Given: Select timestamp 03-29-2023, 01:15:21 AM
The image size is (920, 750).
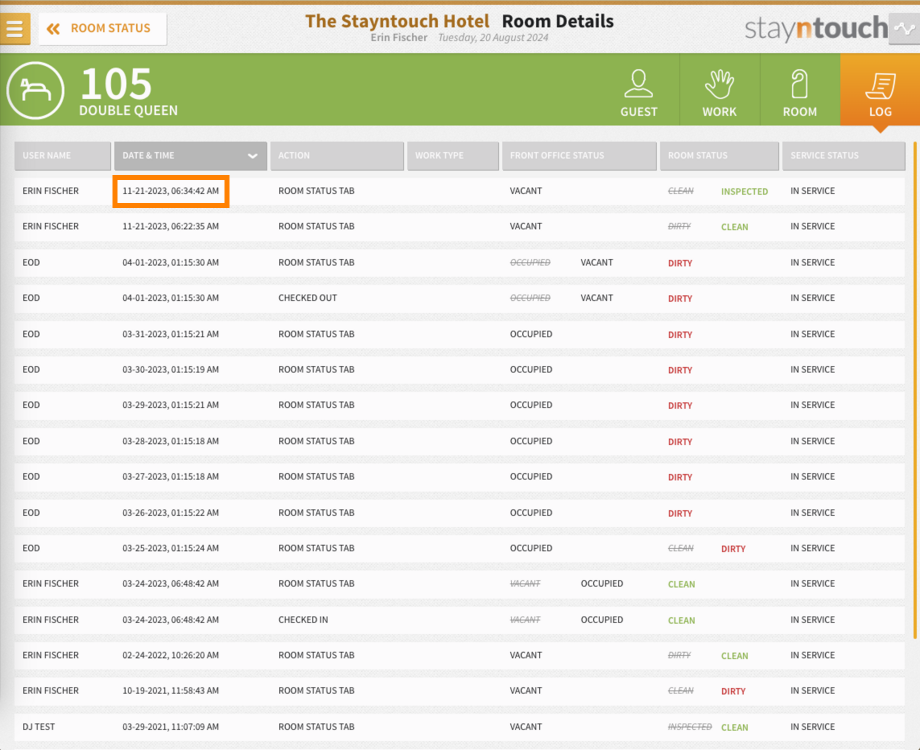Looking at the screenshot, I should (x=171, y=405).
